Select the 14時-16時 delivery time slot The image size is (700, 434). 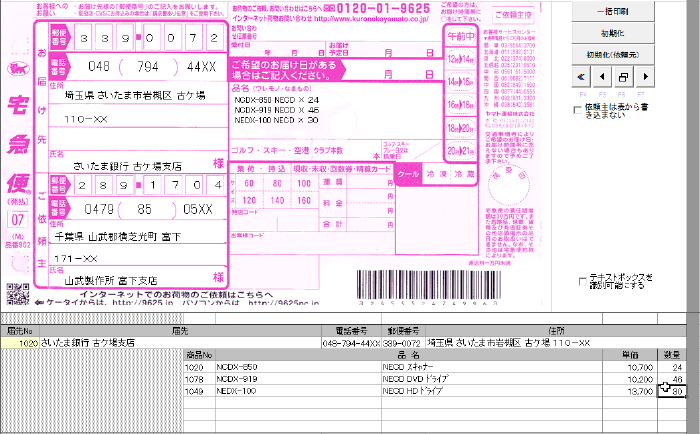tap(461, 82)
